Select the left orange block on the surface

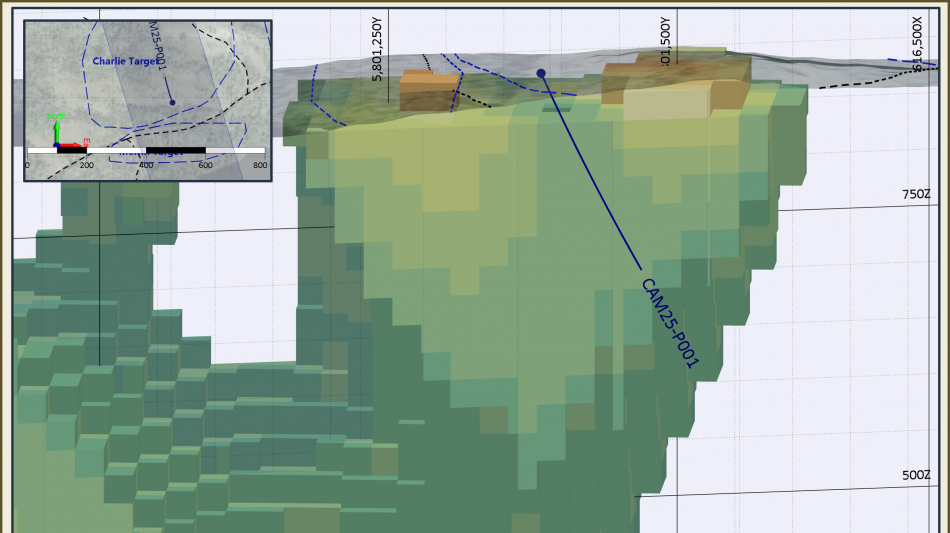(429, 88)
